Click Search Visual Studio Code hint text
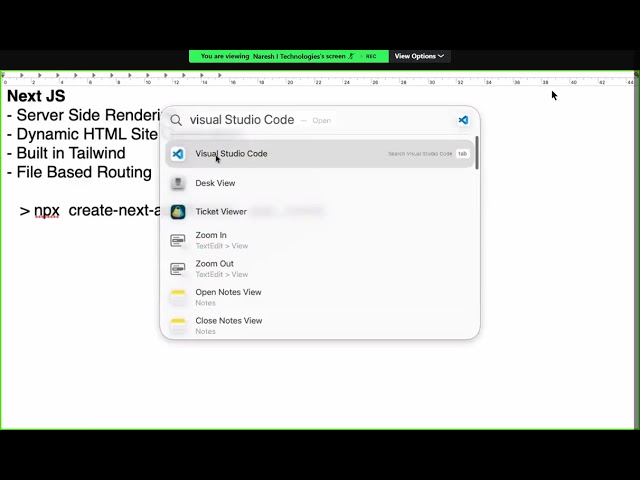Image resolution: width=640 pixels, height=480 pixels. click(420, 154)
